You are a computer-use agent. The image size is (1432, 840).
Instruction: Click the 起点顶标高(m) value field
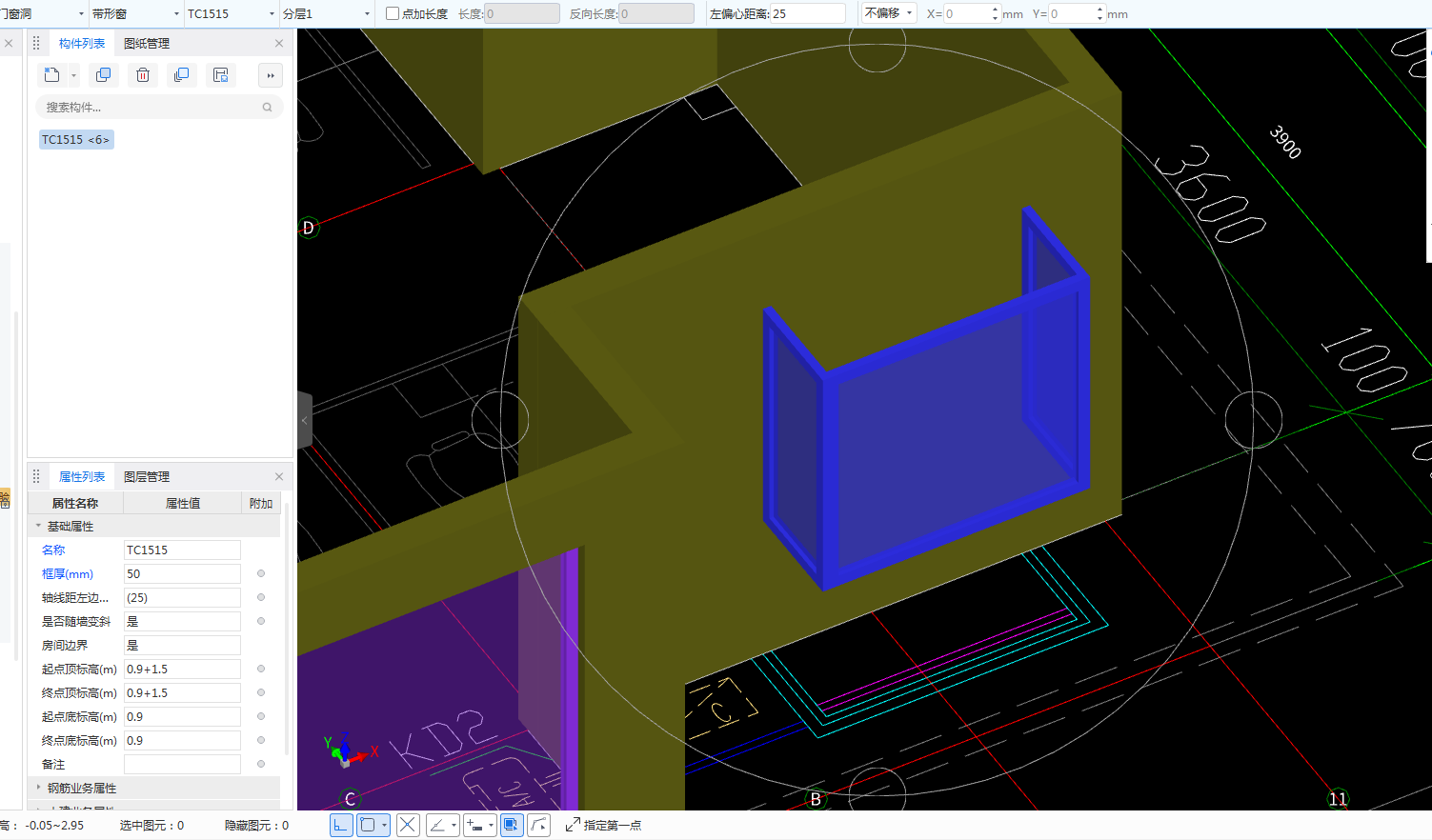coord(182,670)
